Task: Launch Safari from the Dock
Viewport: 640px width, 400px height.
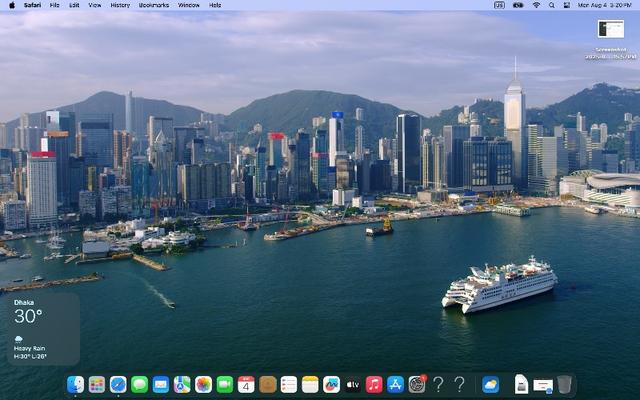Action: [x=118, y=384]
